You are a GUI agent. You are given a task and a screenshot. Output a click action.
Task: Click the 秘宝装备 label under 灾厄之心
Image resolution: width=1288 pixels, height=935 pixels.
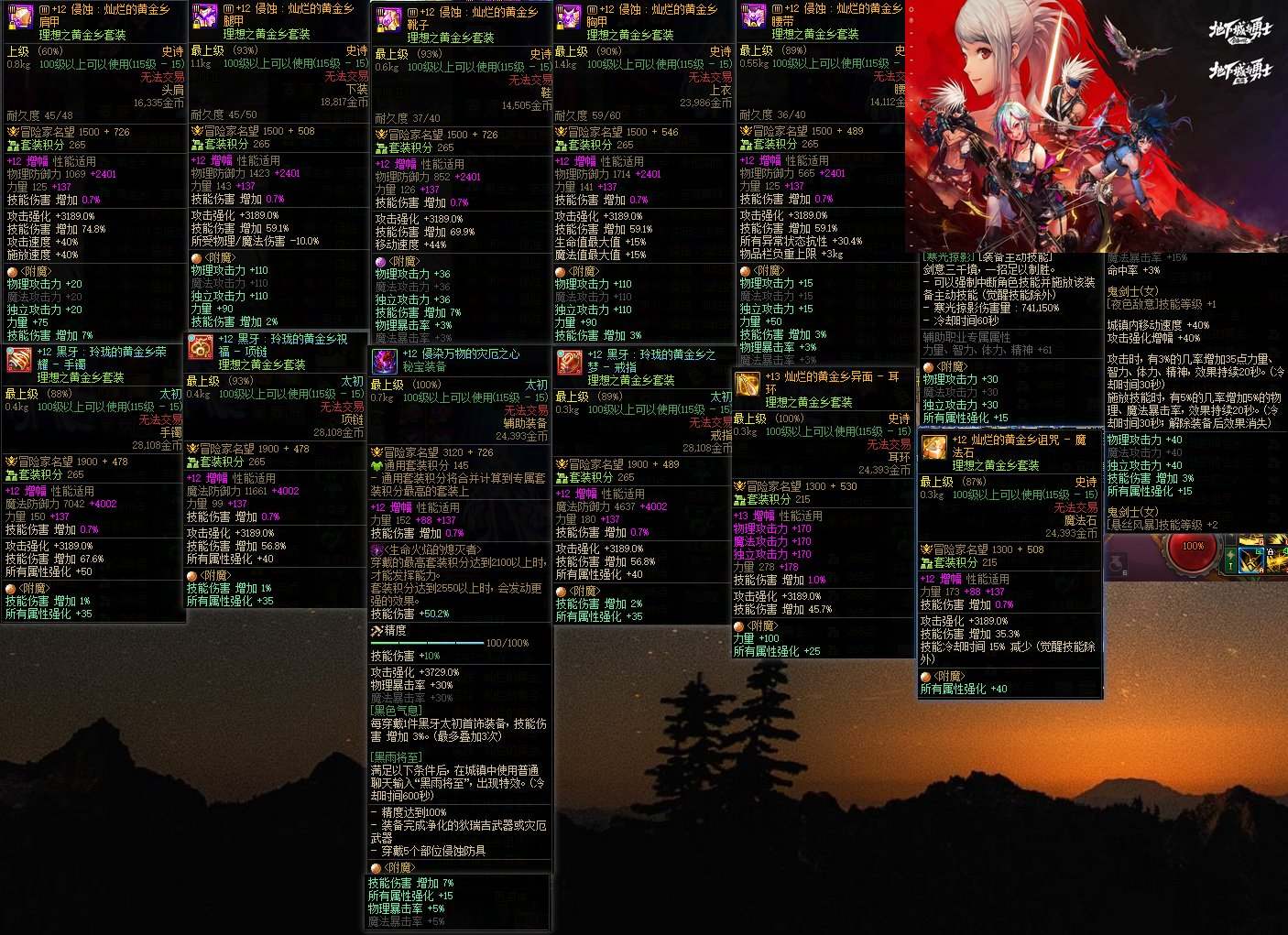point(424,366)
